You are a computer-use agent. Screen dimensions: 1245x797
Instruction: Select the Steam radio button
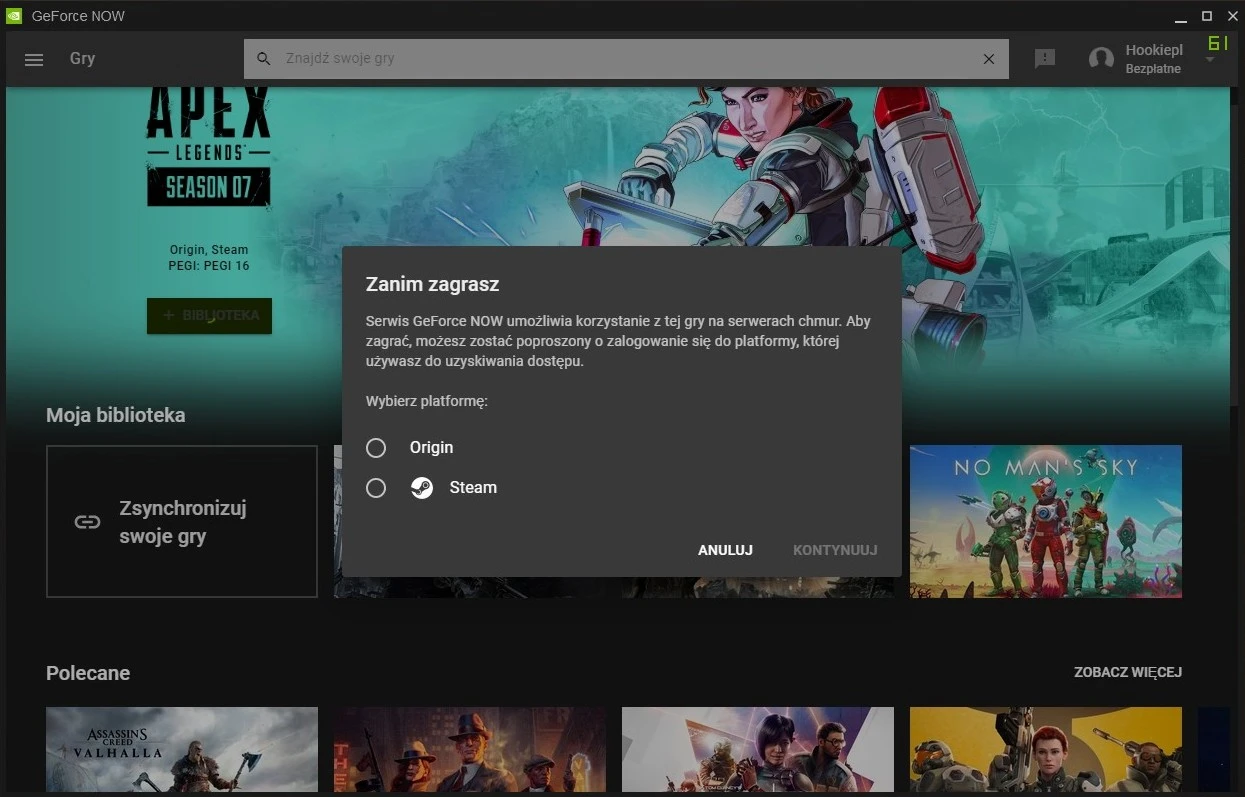pos(376,488)
